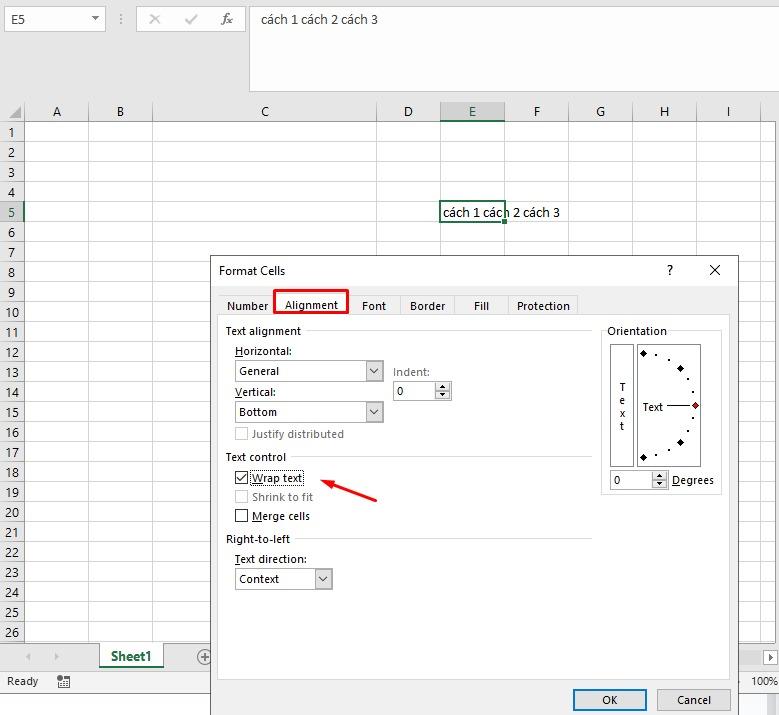The image size is (779, 715).
Task: Toggle the Wrap text checkbox
Action: 241,477
